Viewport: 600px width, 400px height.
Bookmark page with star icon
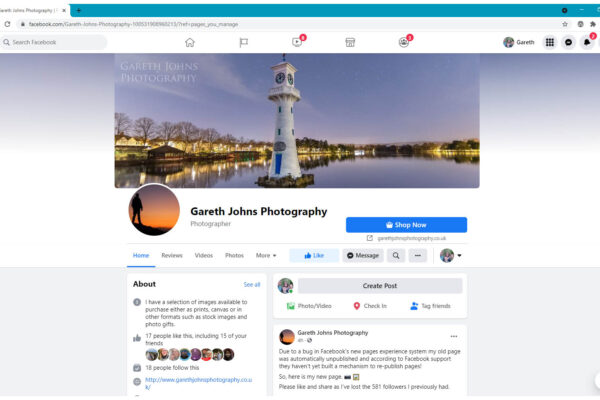(565, 24)
